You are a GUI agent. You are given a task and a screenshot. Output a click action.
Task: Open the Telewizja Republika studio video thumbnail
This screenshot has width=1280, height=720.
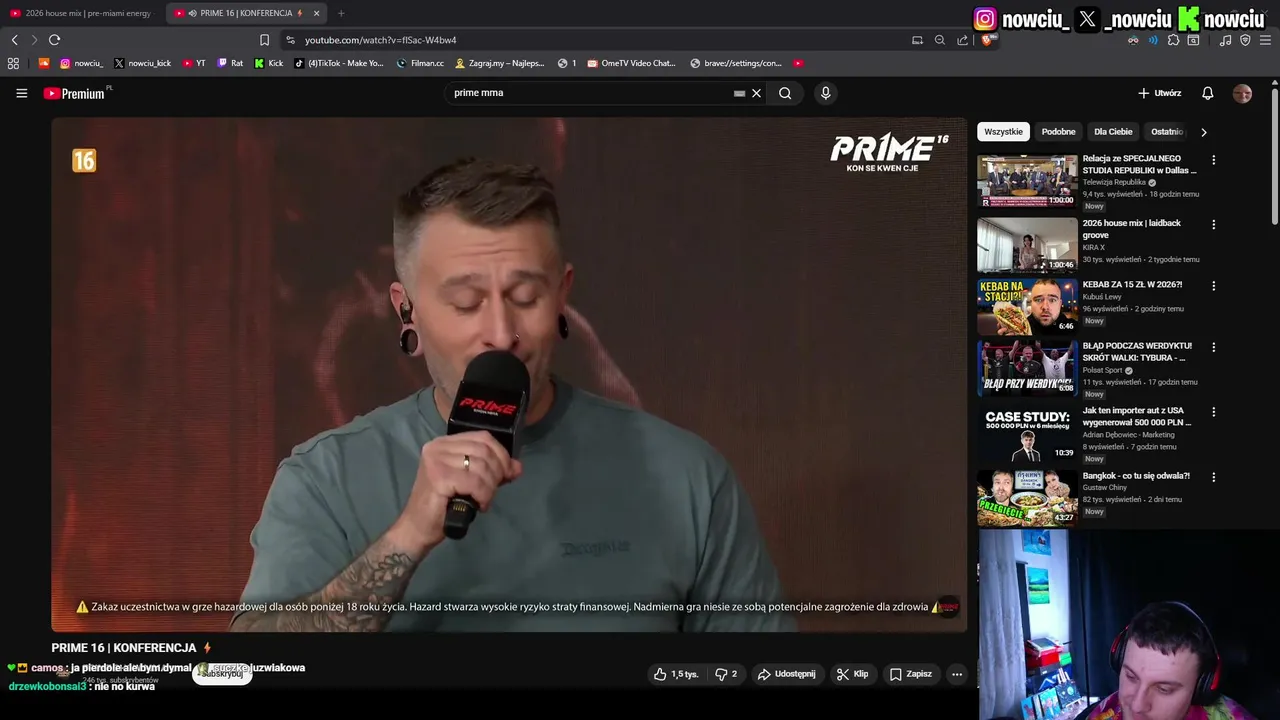pyautogui.click(x=1027, y=181)
